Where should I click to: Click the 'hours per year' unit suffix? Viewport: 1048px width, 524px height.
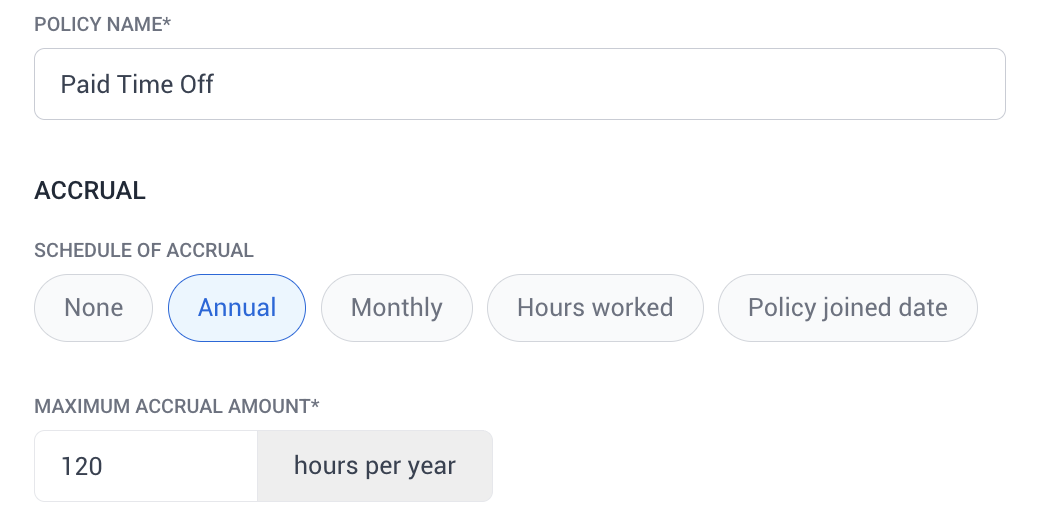click(375, 466)
